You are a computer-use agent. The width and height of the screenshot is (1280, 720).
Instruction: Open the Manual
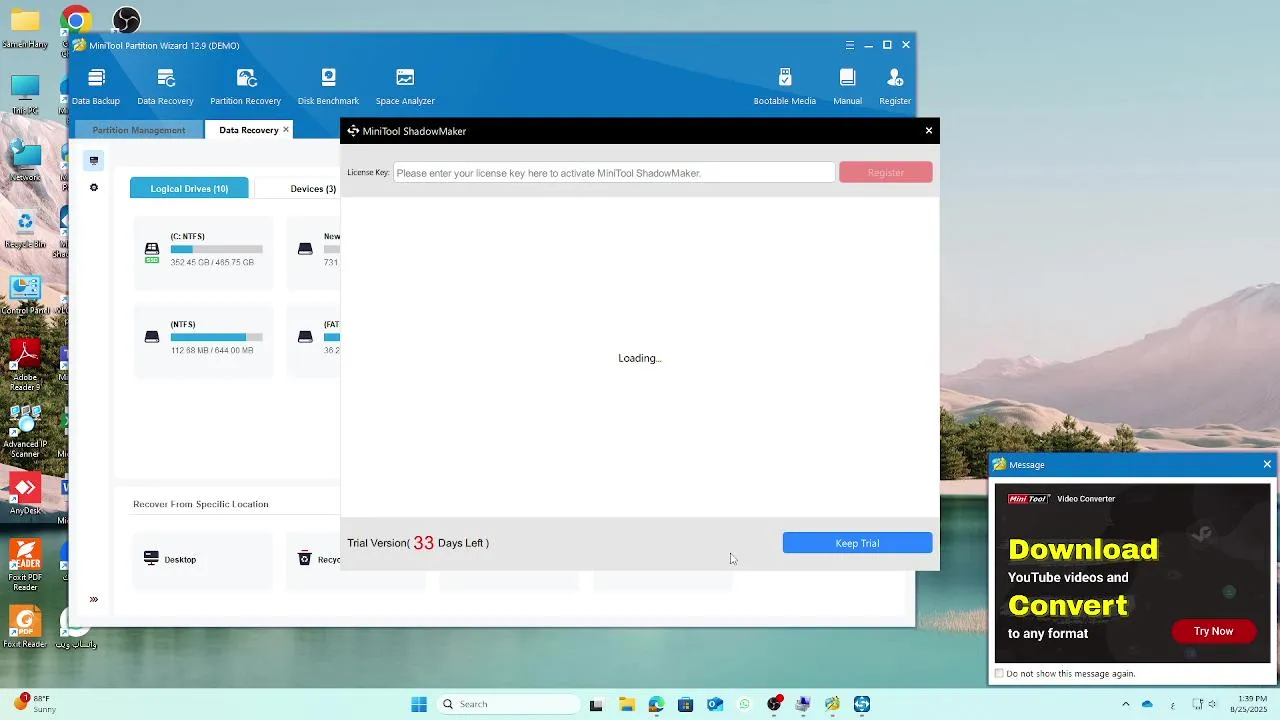[x=847, y=86]
